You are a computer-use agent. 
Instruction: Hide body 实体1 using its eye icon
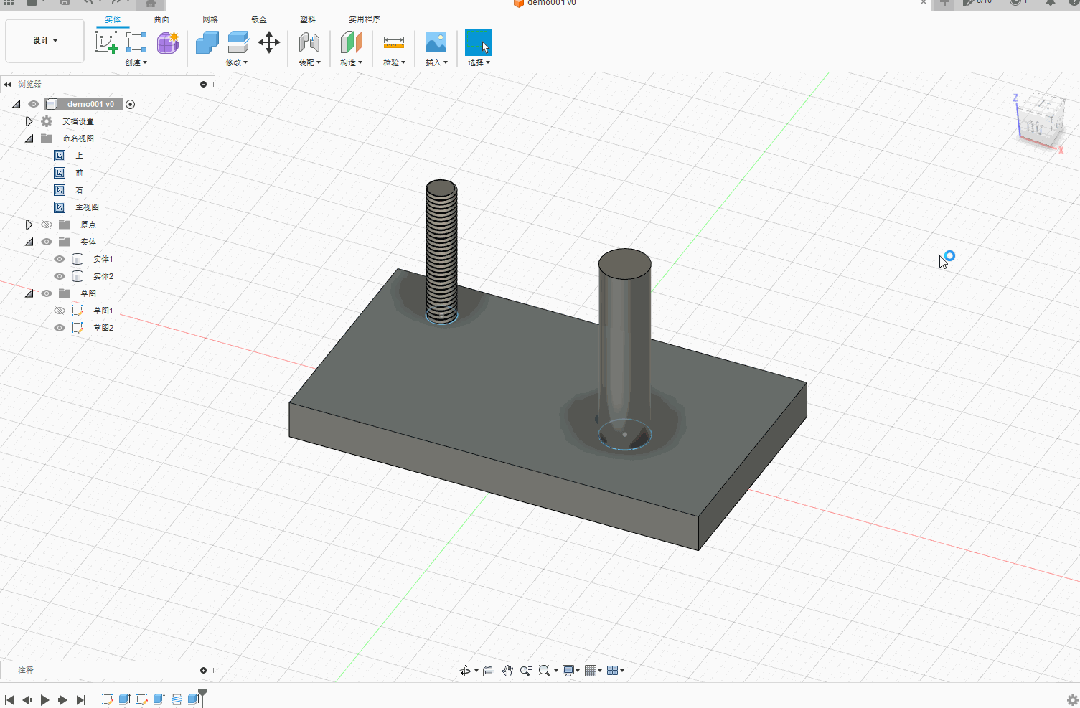tap(59, 259)
